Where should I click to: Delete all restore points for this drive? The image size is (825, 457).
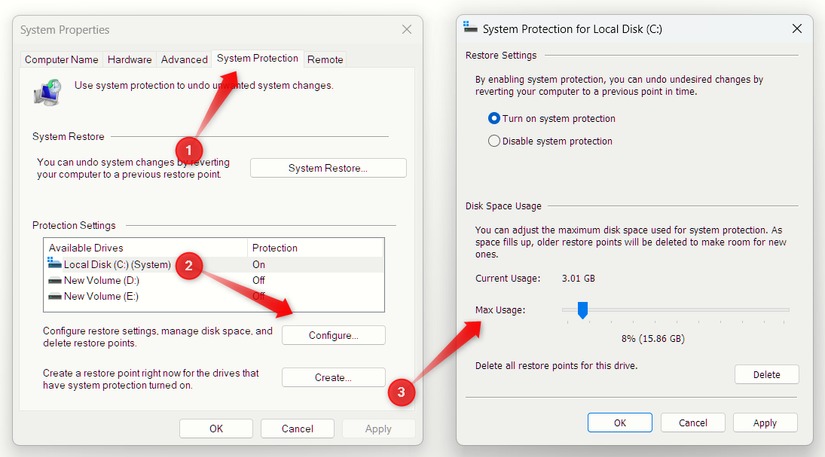pos(766,374)
